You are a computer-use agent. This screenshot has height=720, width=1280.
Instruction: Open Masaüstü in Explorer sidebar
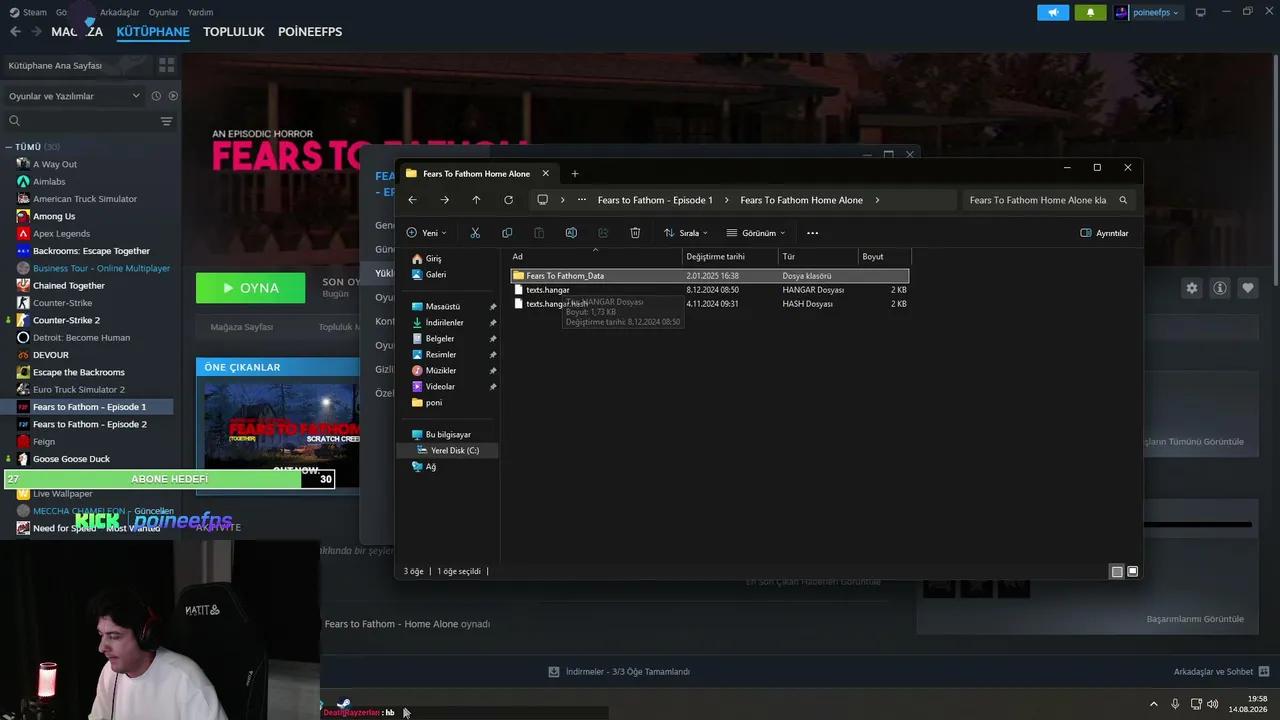pos(436,306)
